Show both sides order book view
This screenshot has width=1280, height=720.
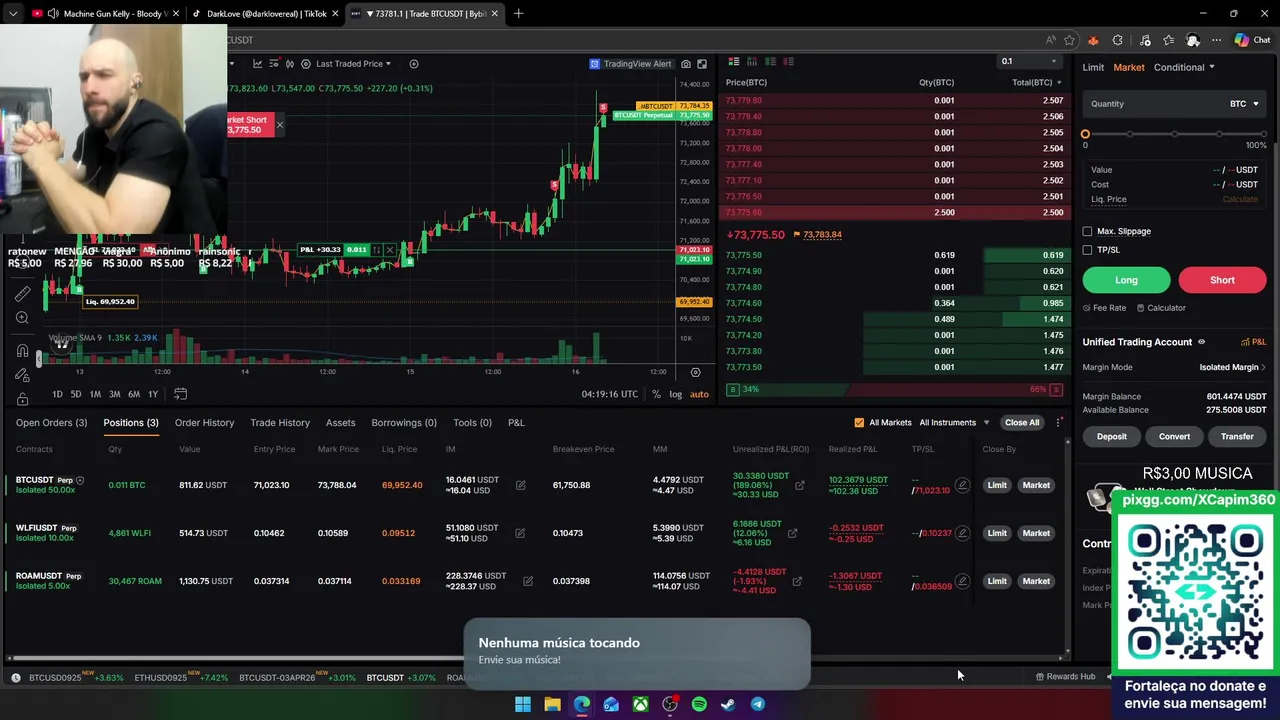[x=733, y=62]
